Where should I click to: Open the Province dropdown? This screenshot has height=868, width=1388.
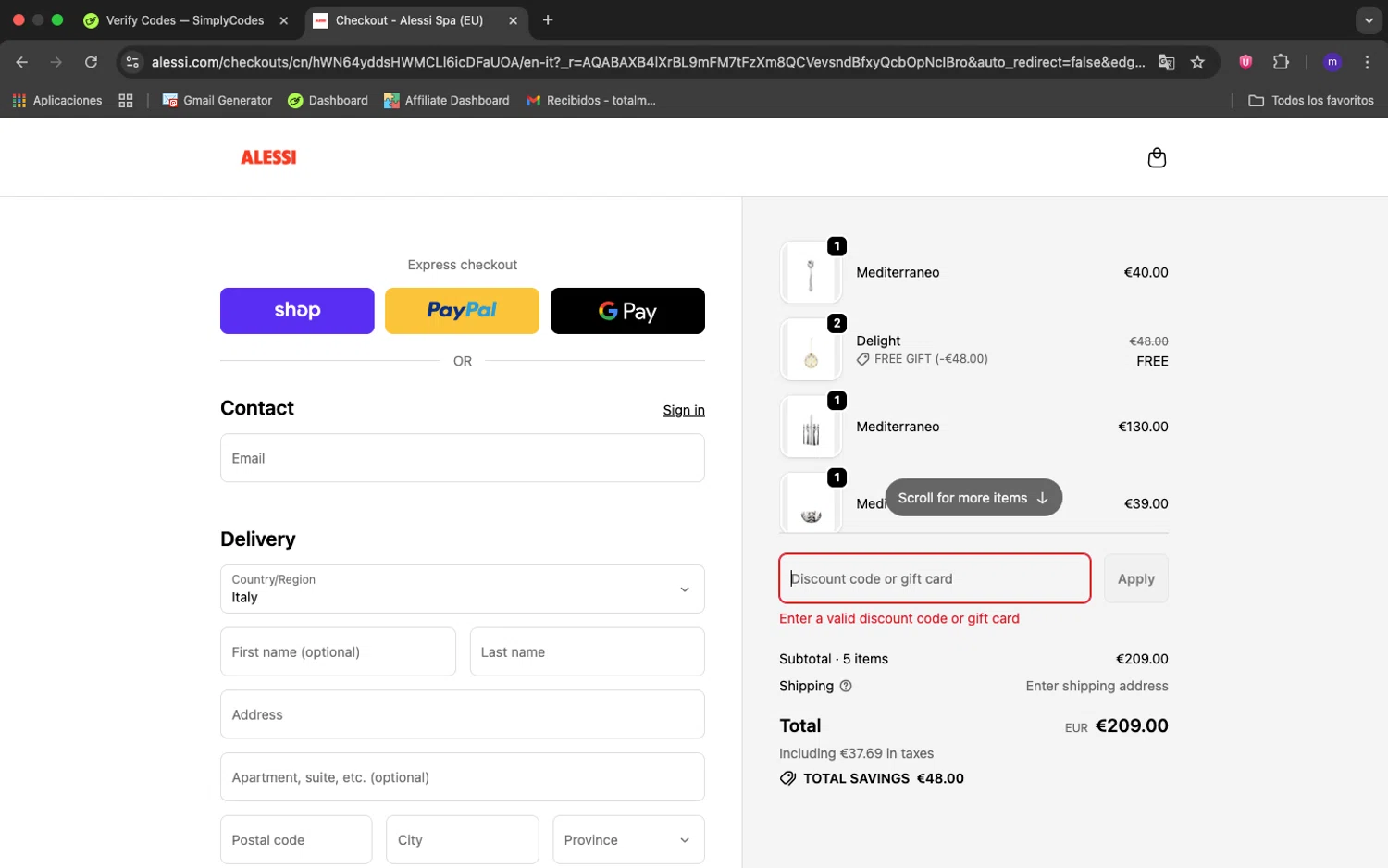click(x=628, y=839)
